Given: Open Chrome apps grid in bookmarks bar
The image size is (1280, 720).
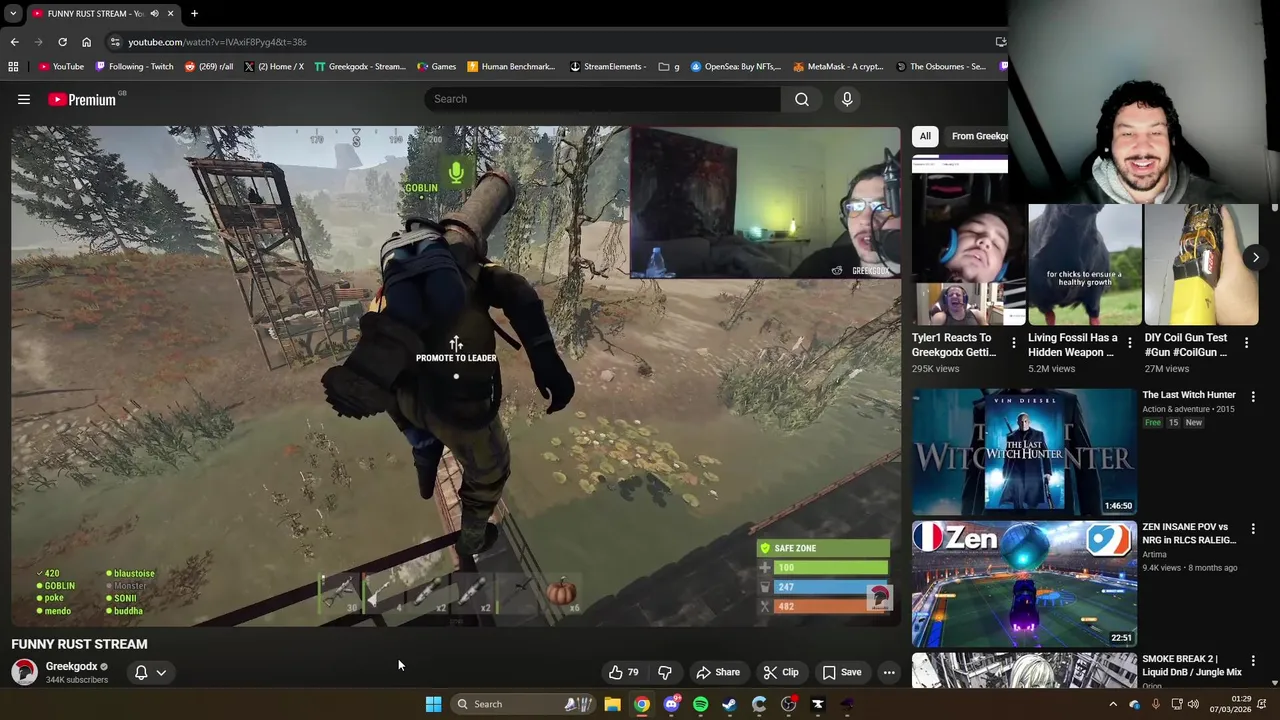Looking at the screenshot, I should click(x=13, y=67).
